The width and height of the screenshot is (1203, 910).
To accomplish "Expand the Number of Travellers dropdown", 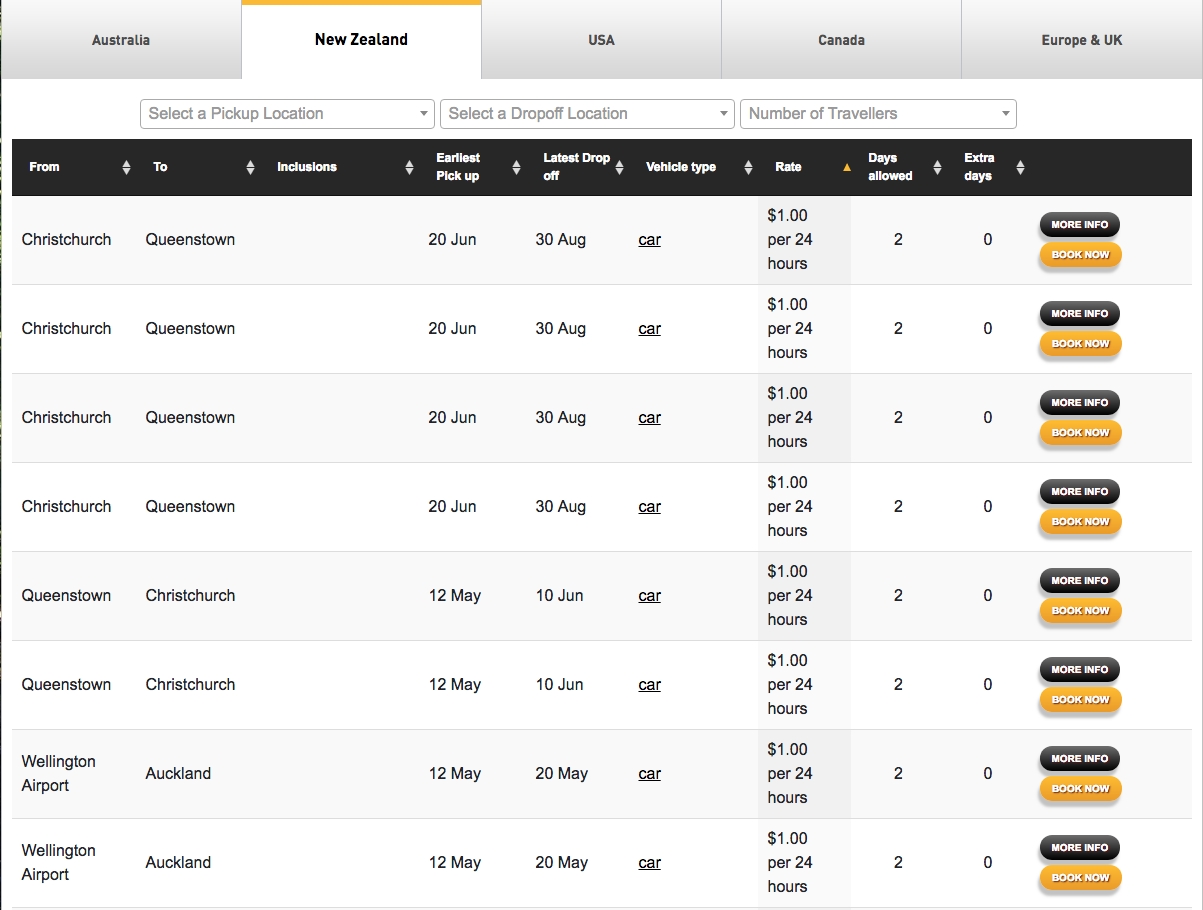I will coord(877,114).
